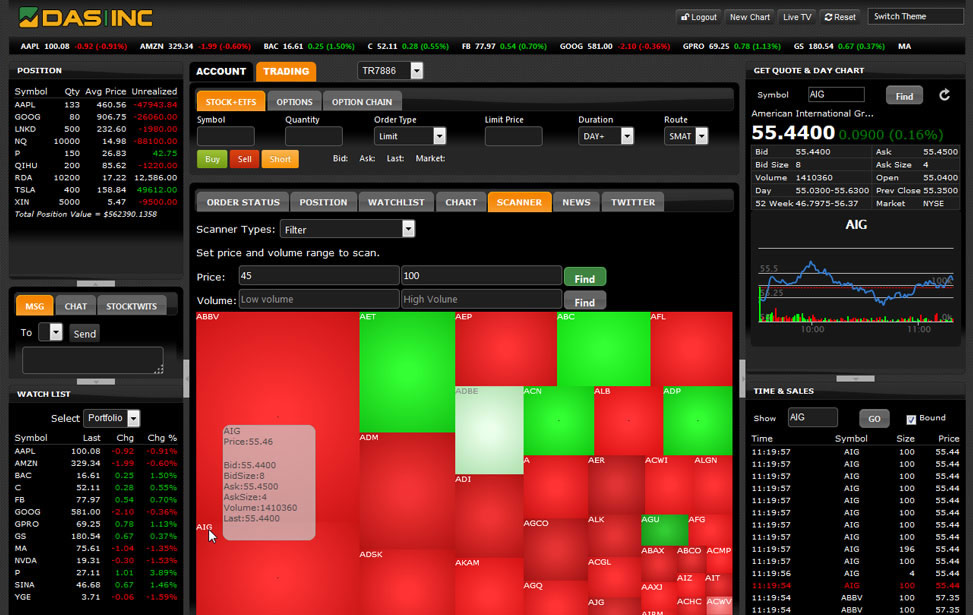Click the Quantity input field
The width and height of the screenshot is (973, 615).
pyautogui.click(x=314, y=136)
